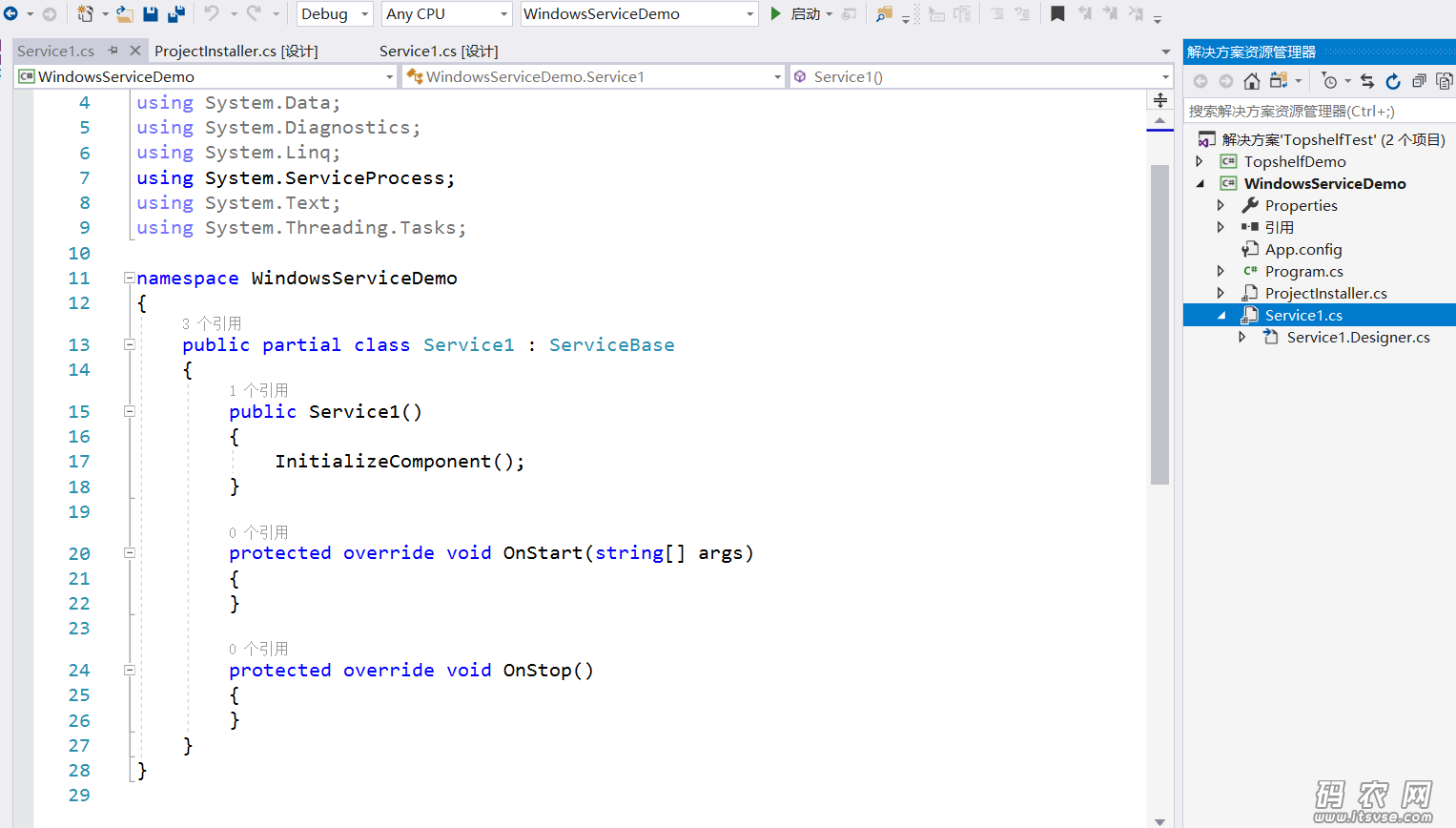This screenshot has height=828, width=1456.
Task: Click the Solution Explorer search box
Action: pyautogui.click(x=1320, y=111)
